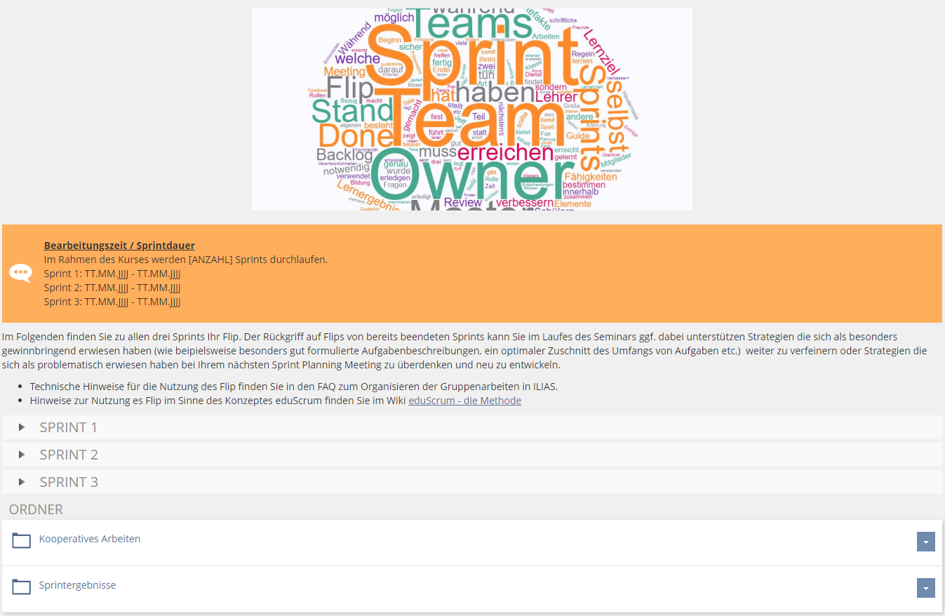Expand SPRINT 2 using its triangle arrow

pyautogui.click(x=22, y=455)
